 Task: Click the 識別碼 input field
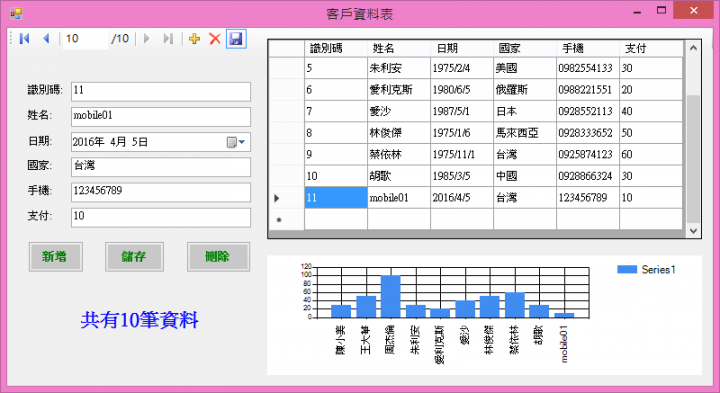[x=161, y=91]
